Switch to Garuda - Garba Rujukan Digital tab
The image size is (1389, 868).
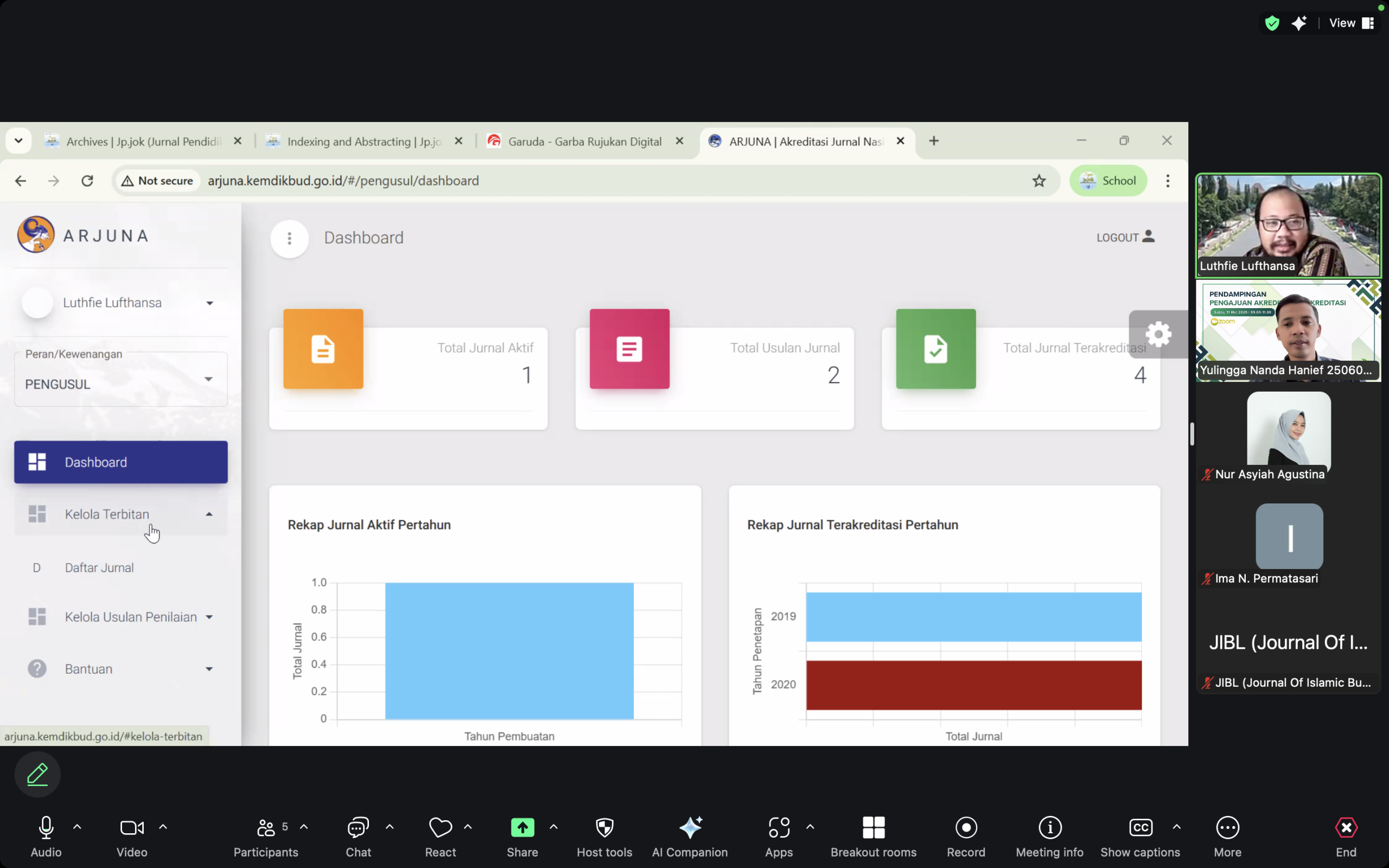[584, 141]
